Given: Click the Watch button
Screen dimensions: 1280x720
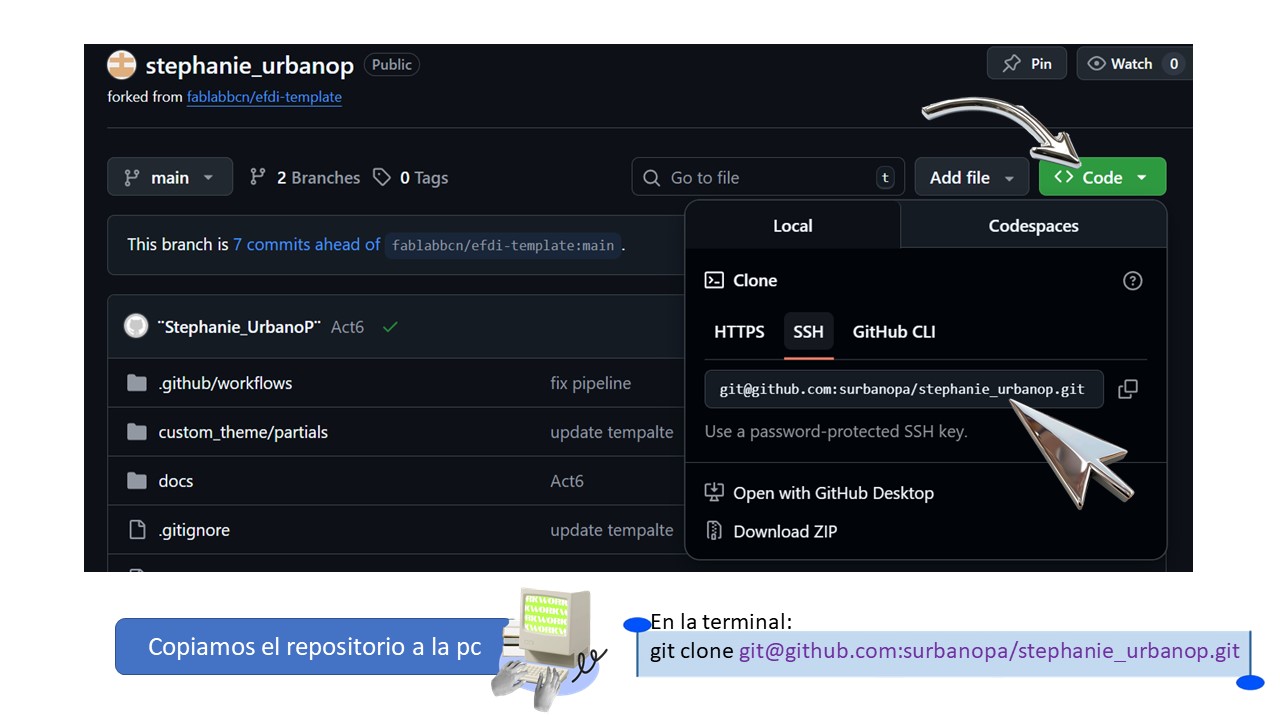Looking at the screenshot, I should click(x=1120, y=63).
